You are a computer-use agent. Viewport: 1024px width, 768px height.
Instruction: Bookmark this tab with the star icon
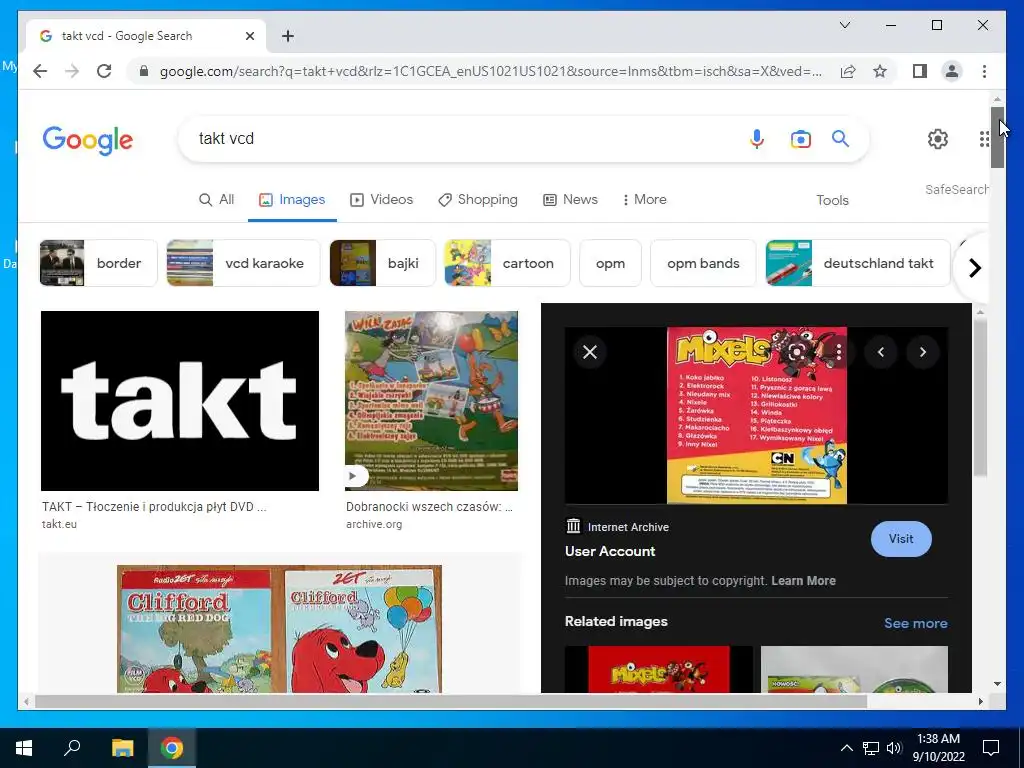(x=880, y=71)
